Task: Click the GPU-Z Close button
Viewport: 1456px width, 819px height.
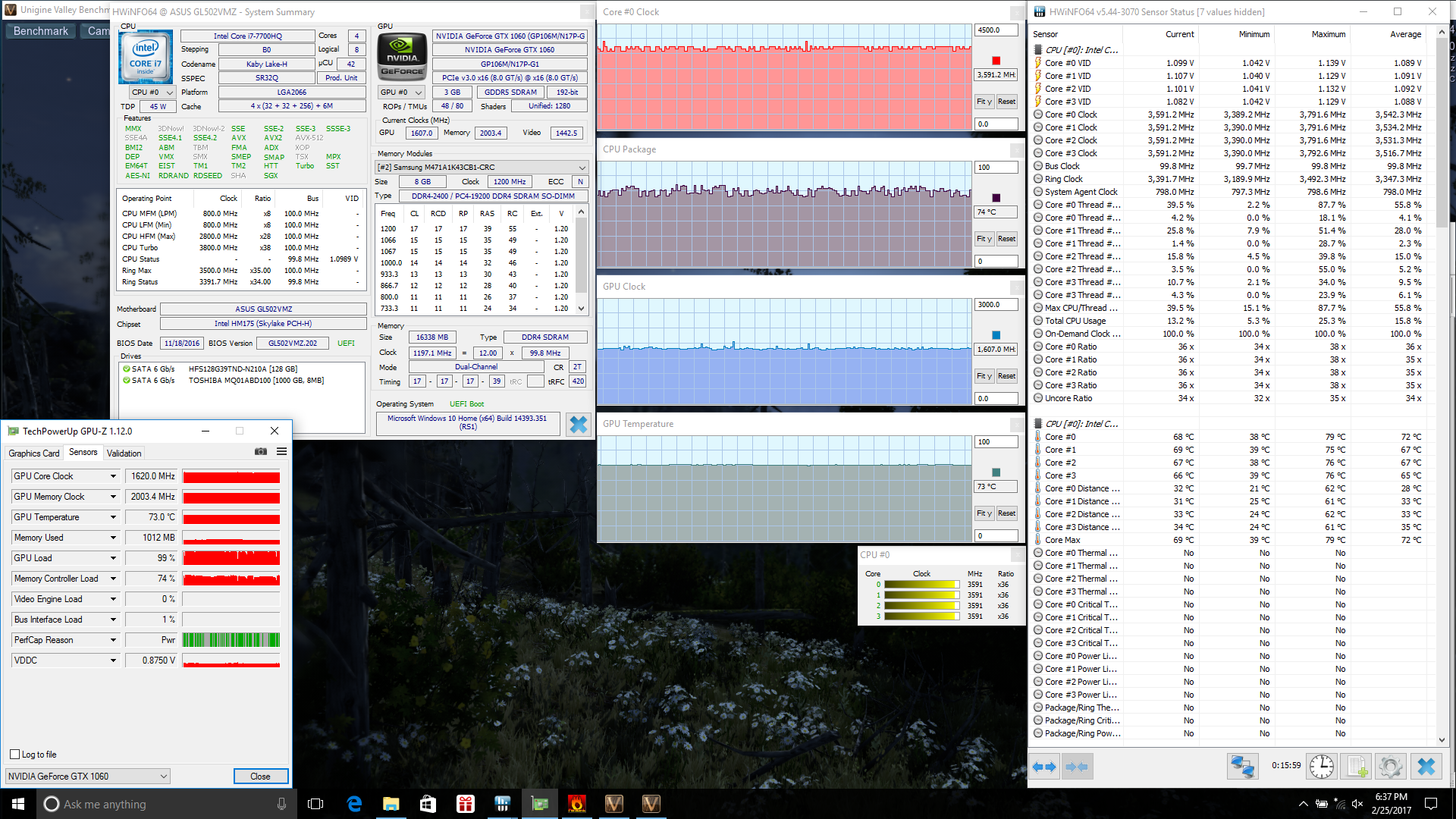Action: tap(260, 776)
